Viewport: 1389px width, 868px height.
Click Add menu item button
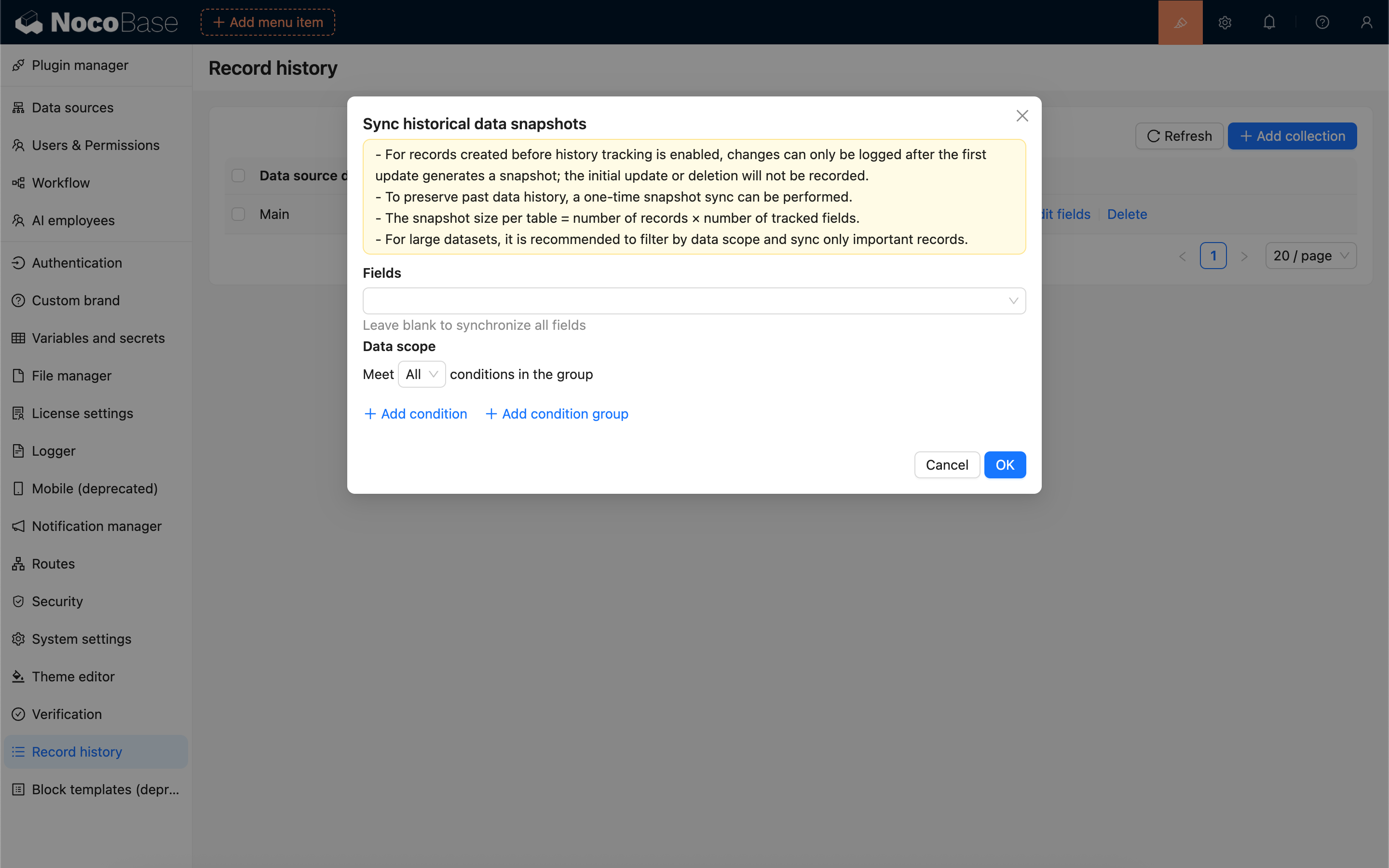[x=268, y=22]
